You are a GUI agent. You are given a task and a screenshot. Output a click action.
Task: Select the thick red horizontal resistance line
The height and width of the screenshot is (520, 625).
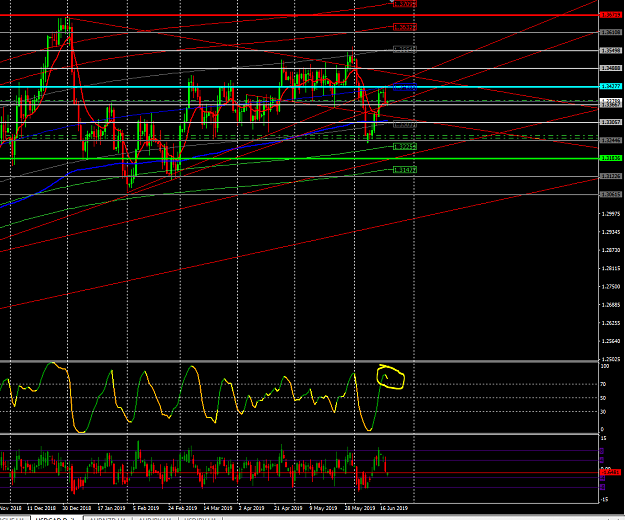click(299, 15)
